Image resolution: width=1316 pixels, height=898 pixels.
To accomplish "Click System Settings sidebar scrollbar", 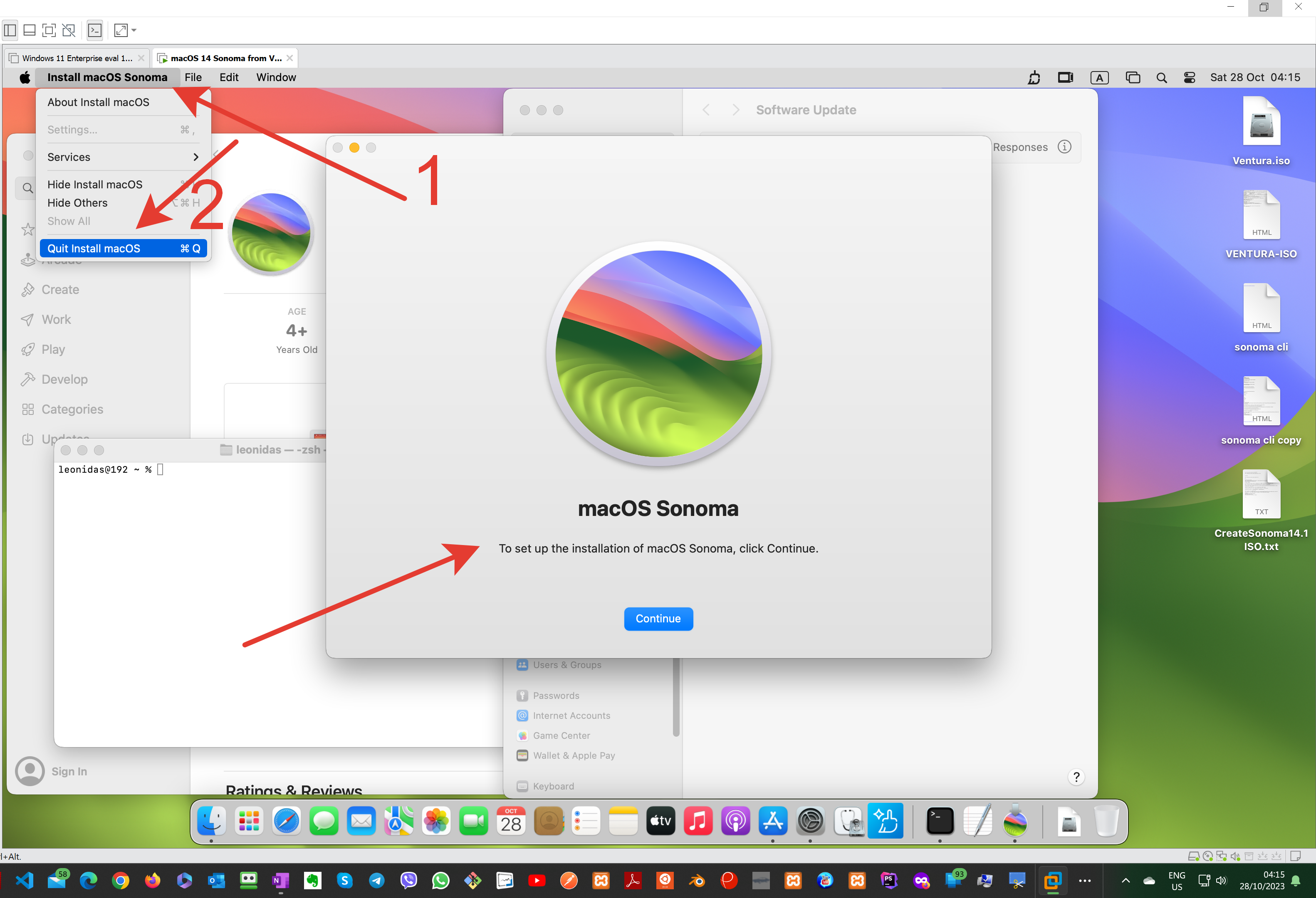I will [675, 698].
